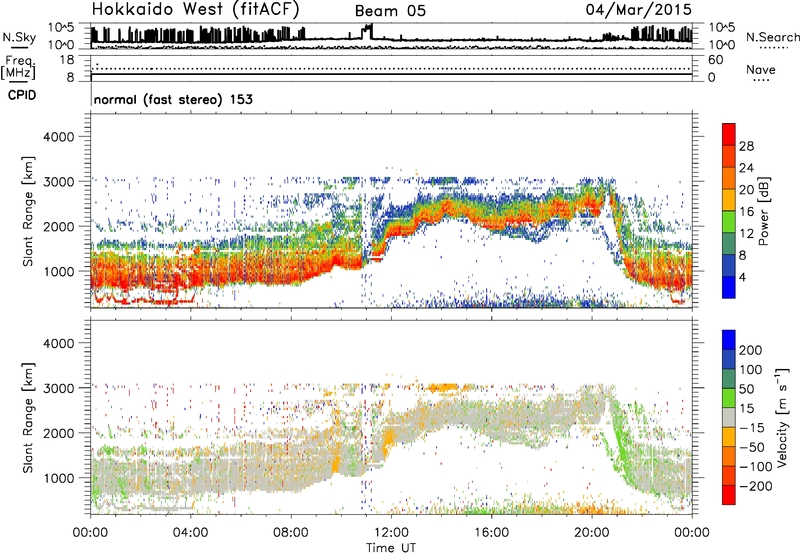
Task: Click the '12' power colorbar label
Action: click(746, 234)
